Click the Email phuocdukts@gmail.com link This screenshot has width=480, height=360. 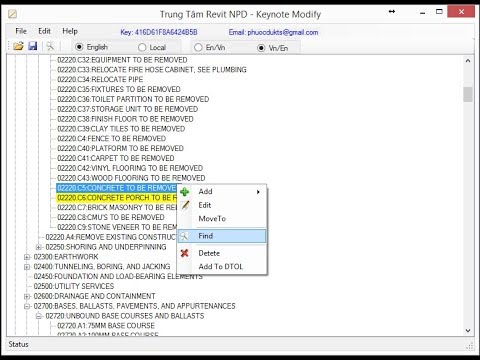273,32
